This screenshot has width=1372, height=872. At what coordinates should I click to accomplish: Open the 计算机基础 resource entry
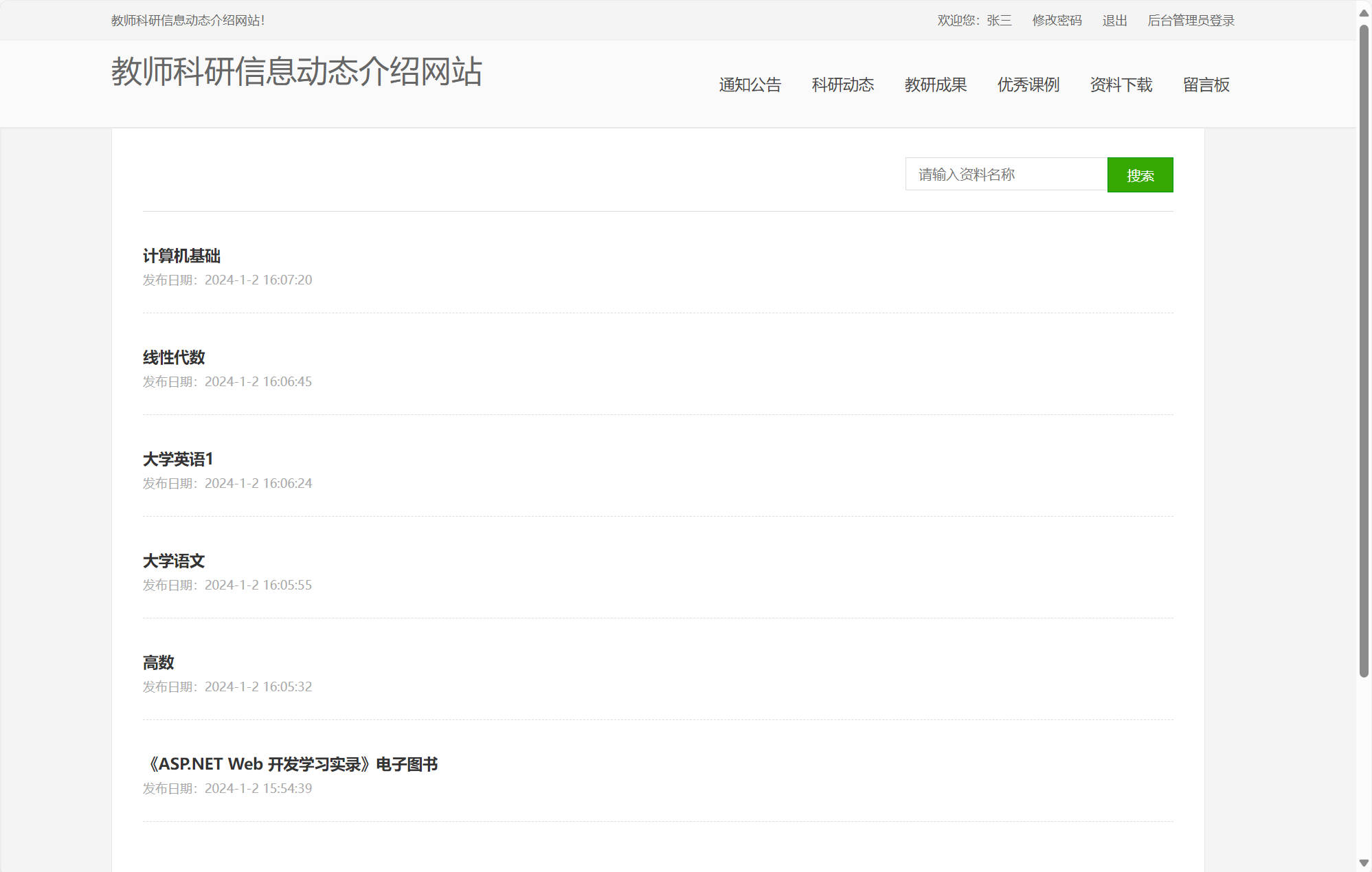click(181, 256)
